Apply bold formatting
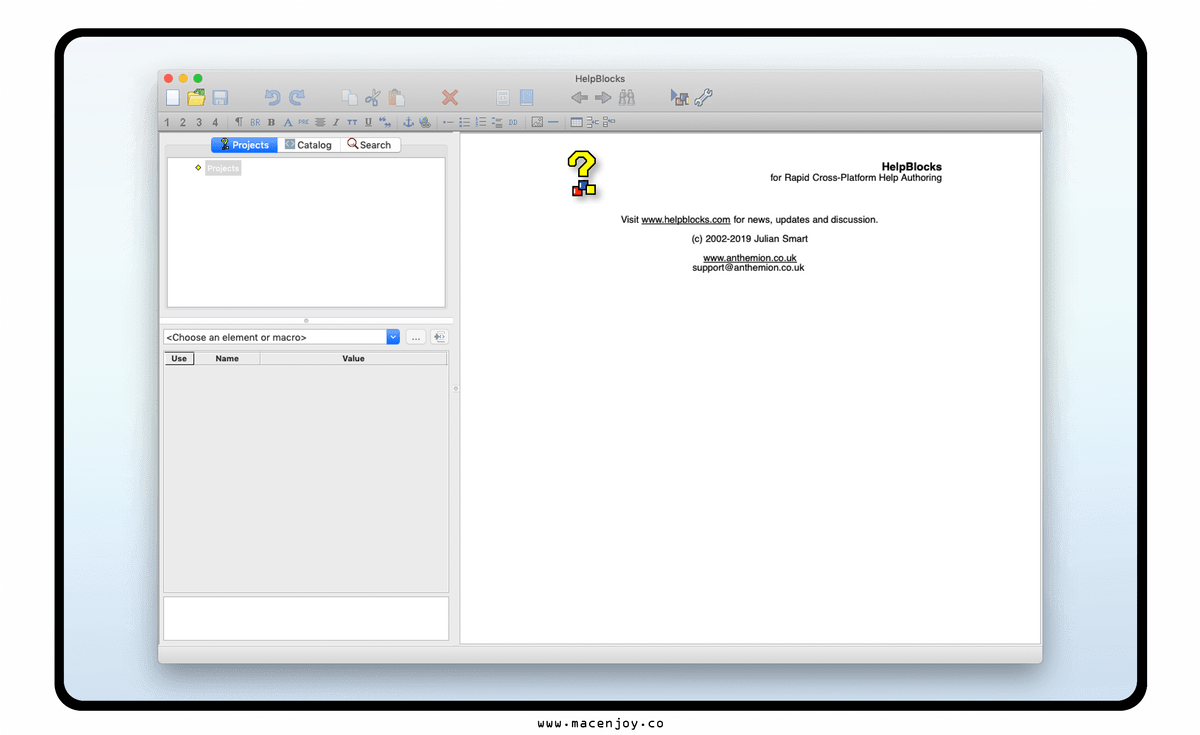This screenshot has height=735, width=1200. tap(271, 122)
